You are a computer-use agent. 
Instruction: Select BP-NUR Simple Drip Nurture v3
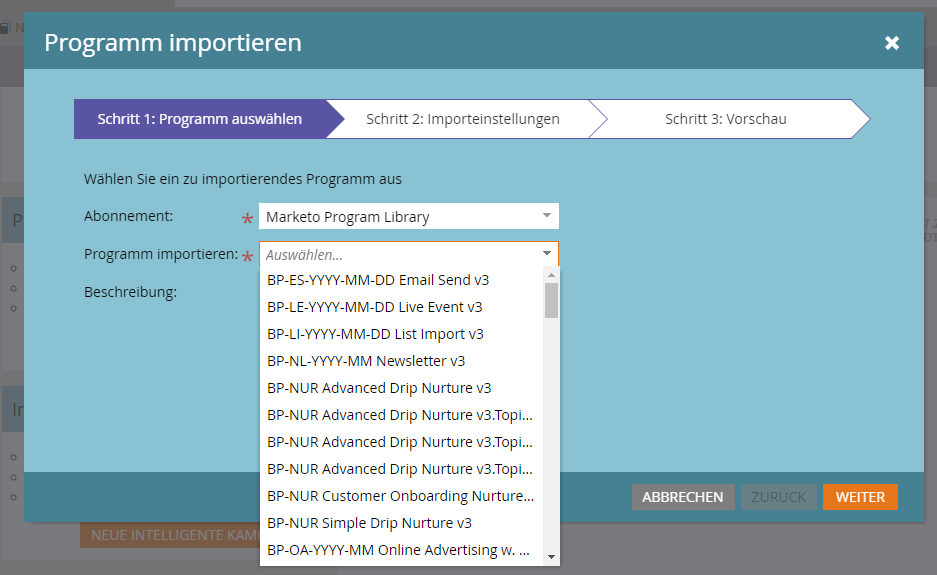click(369, 522)
